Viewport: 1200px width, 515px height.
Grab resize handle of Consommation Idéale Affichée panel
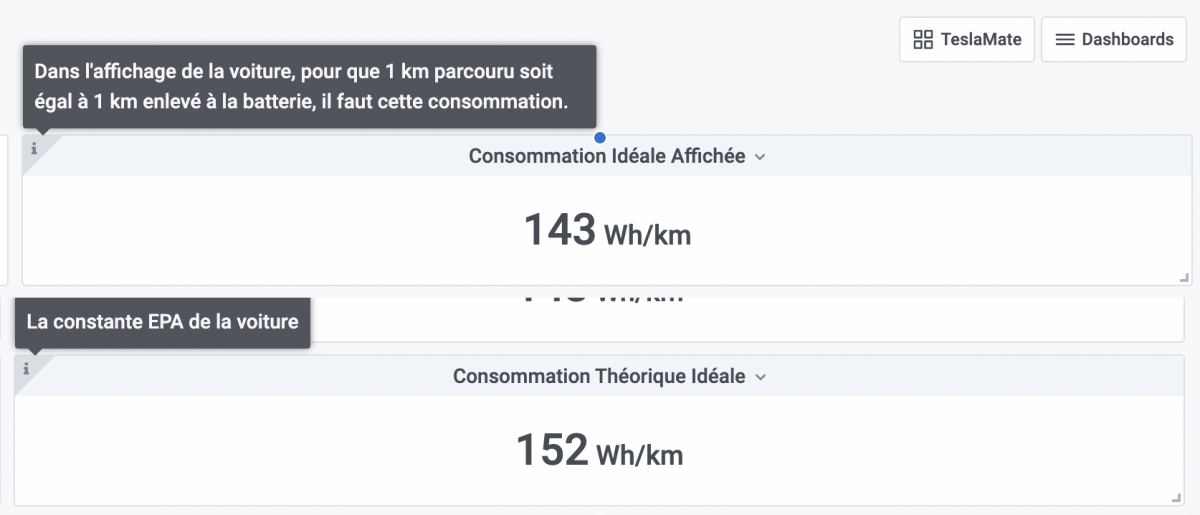tap(1184, 278)
